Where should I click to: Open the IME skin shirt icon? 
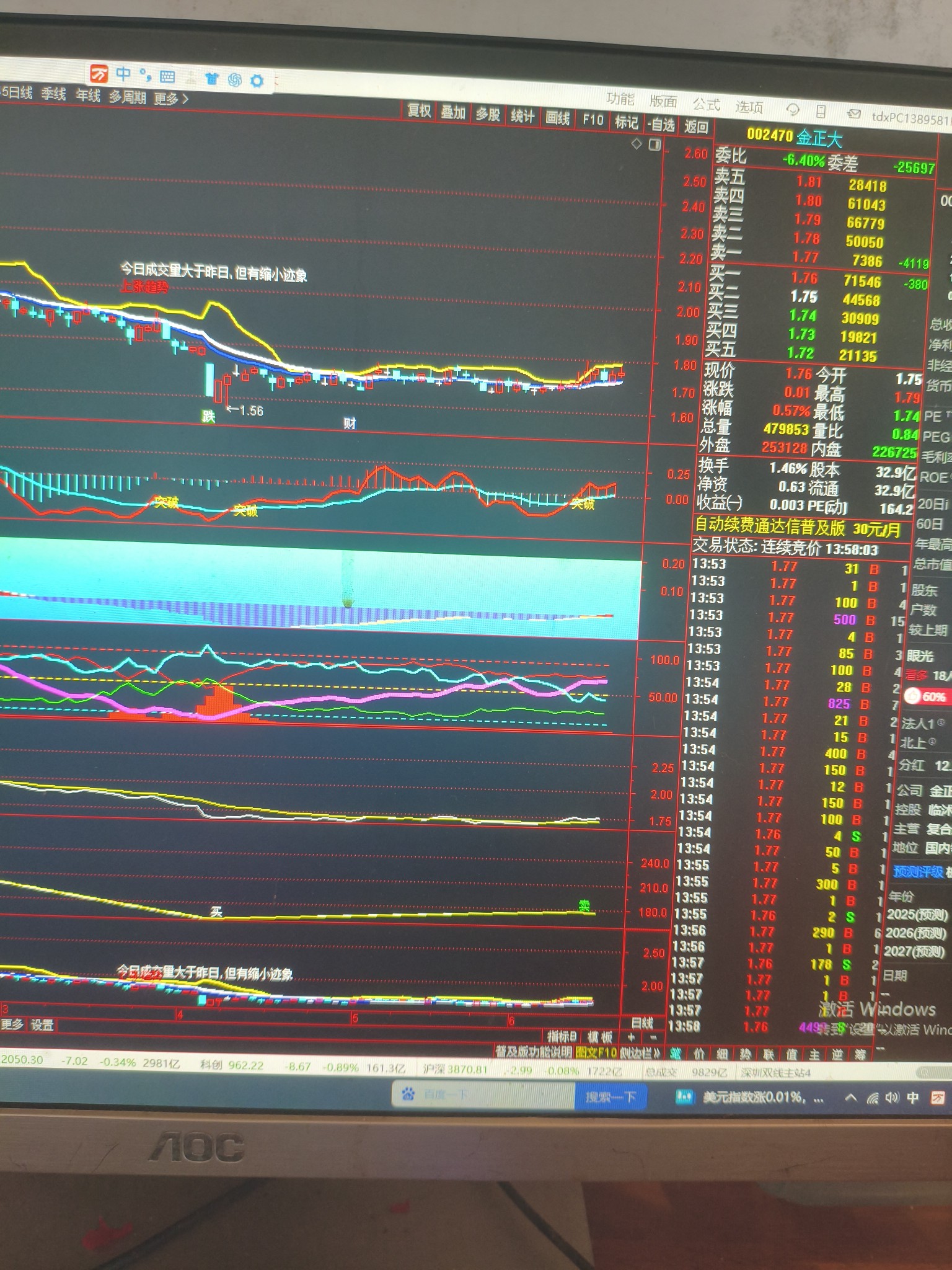click(x=211, y=78)
